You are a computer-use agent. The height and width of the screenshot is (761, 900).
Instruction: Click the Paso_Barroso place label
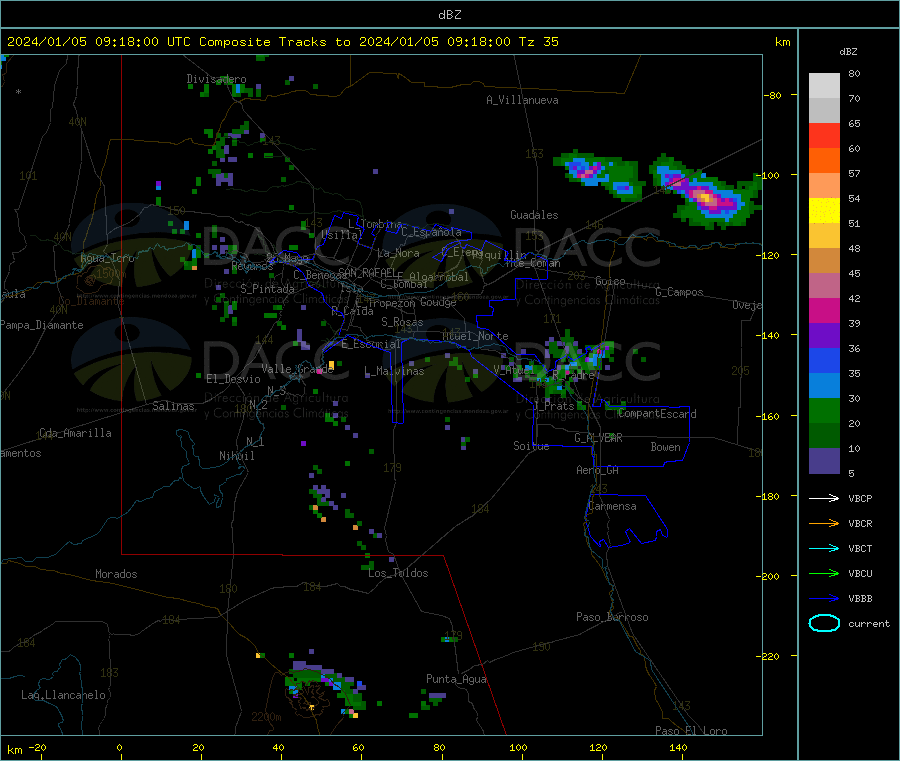click(612, 617)
